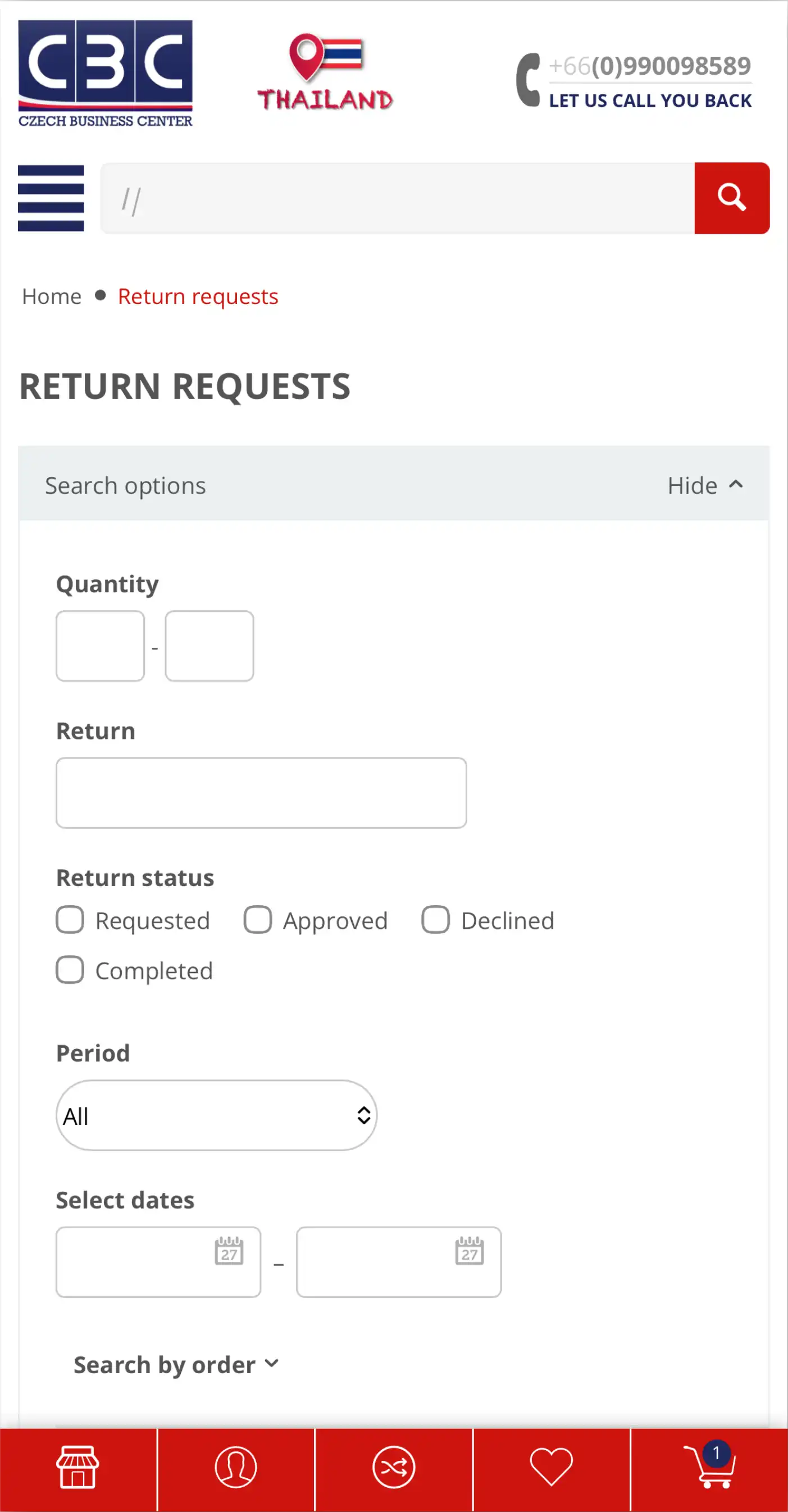Check the Requested return status box

pyautogui.click(x=70, y=920)
